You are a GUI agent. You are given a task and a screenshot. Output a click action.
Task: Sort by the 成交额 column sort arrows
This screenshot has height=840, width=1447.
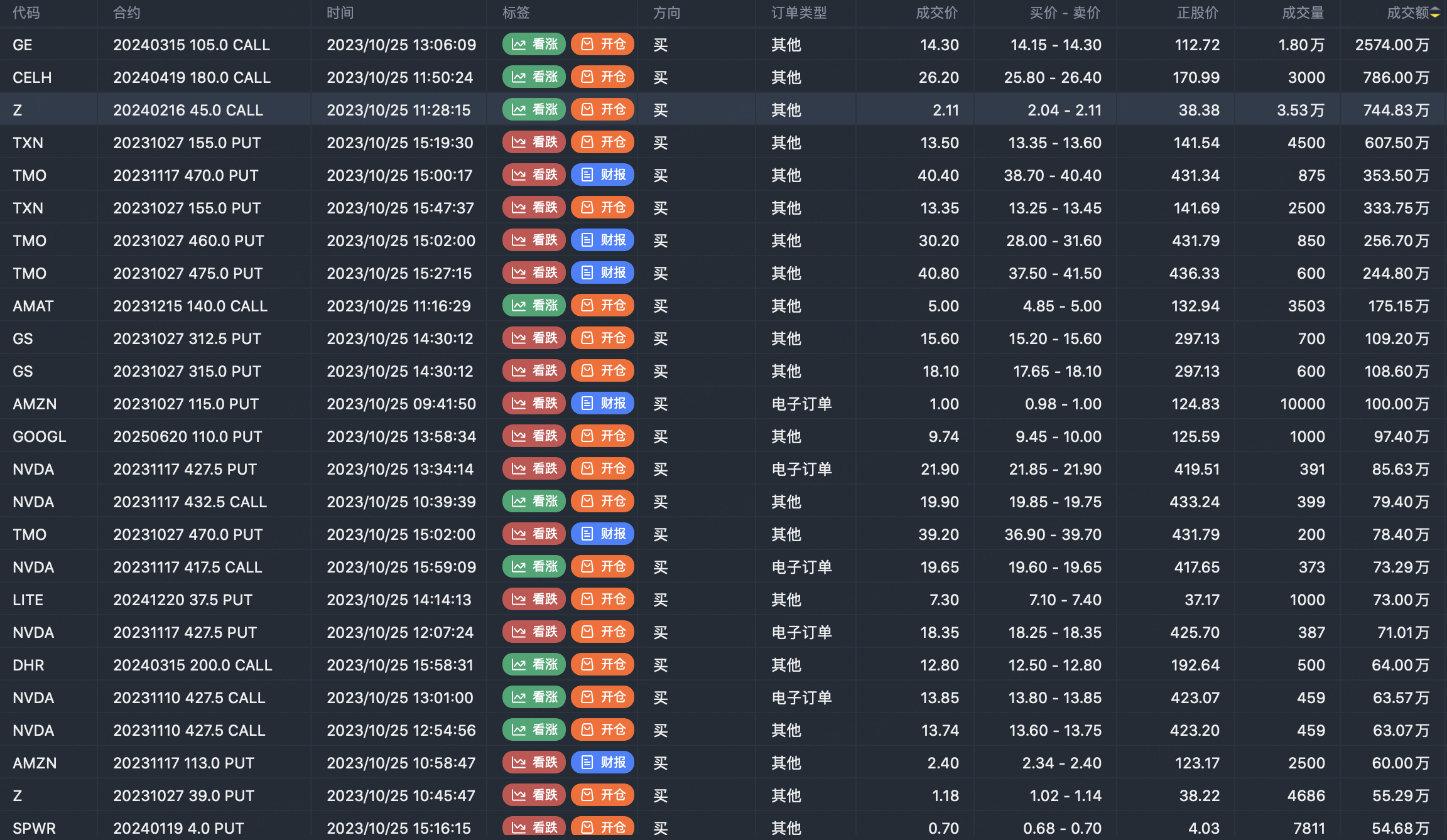(x=1435, y=13)
